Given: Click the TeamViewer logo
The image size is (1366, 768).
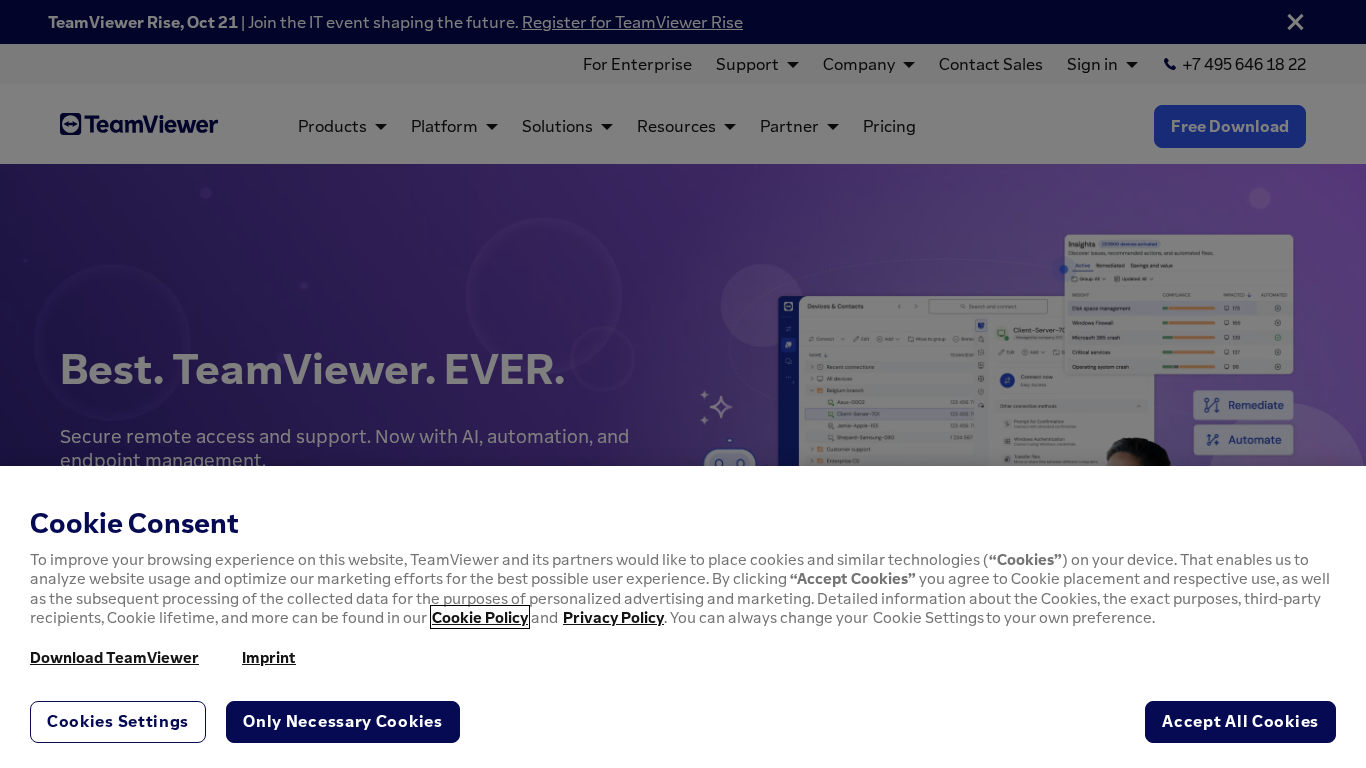Looking at the screenshot, I should click(139, 124).
